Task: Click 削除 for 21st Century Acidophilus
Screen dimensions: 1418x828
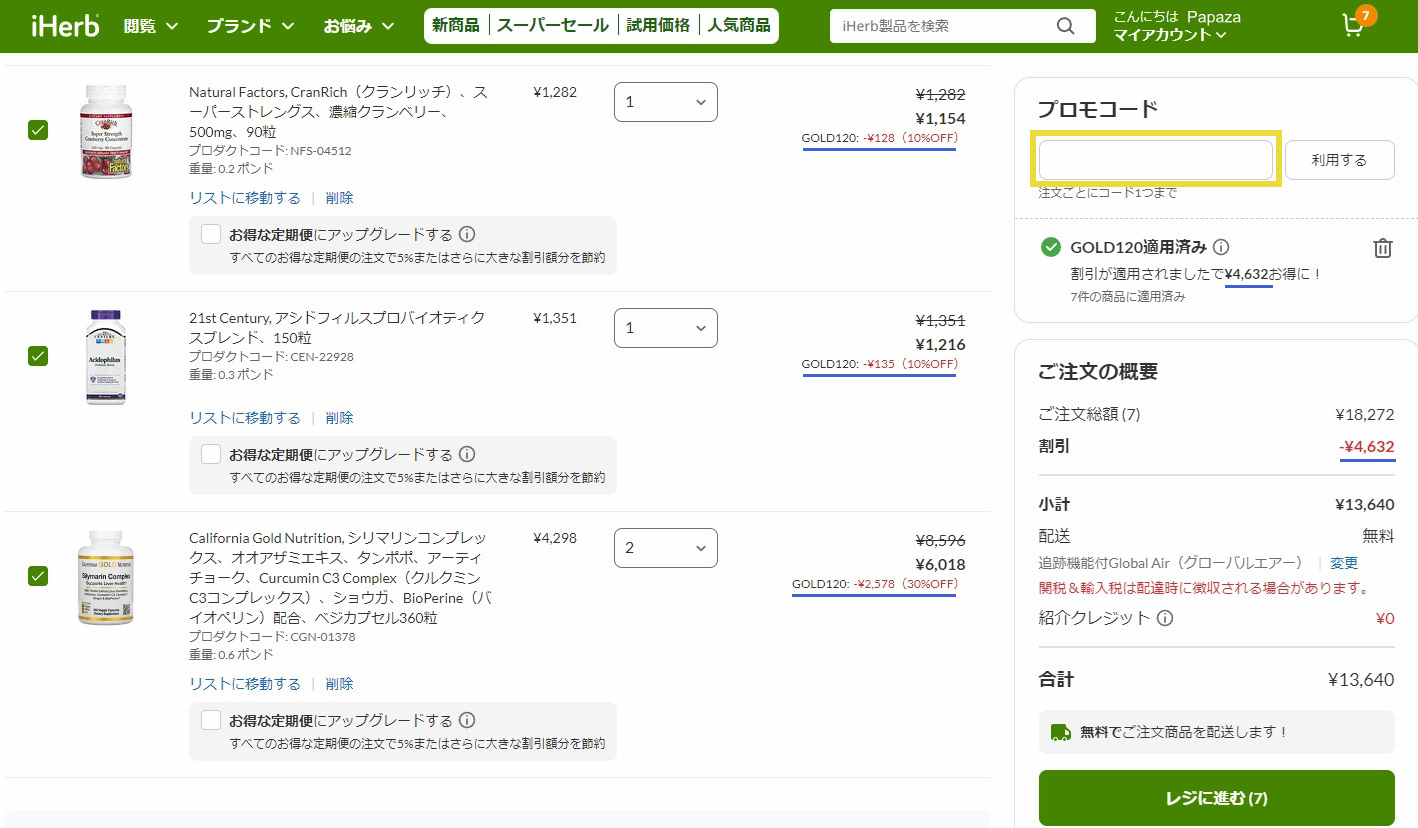Action: (x=339, y=418)
